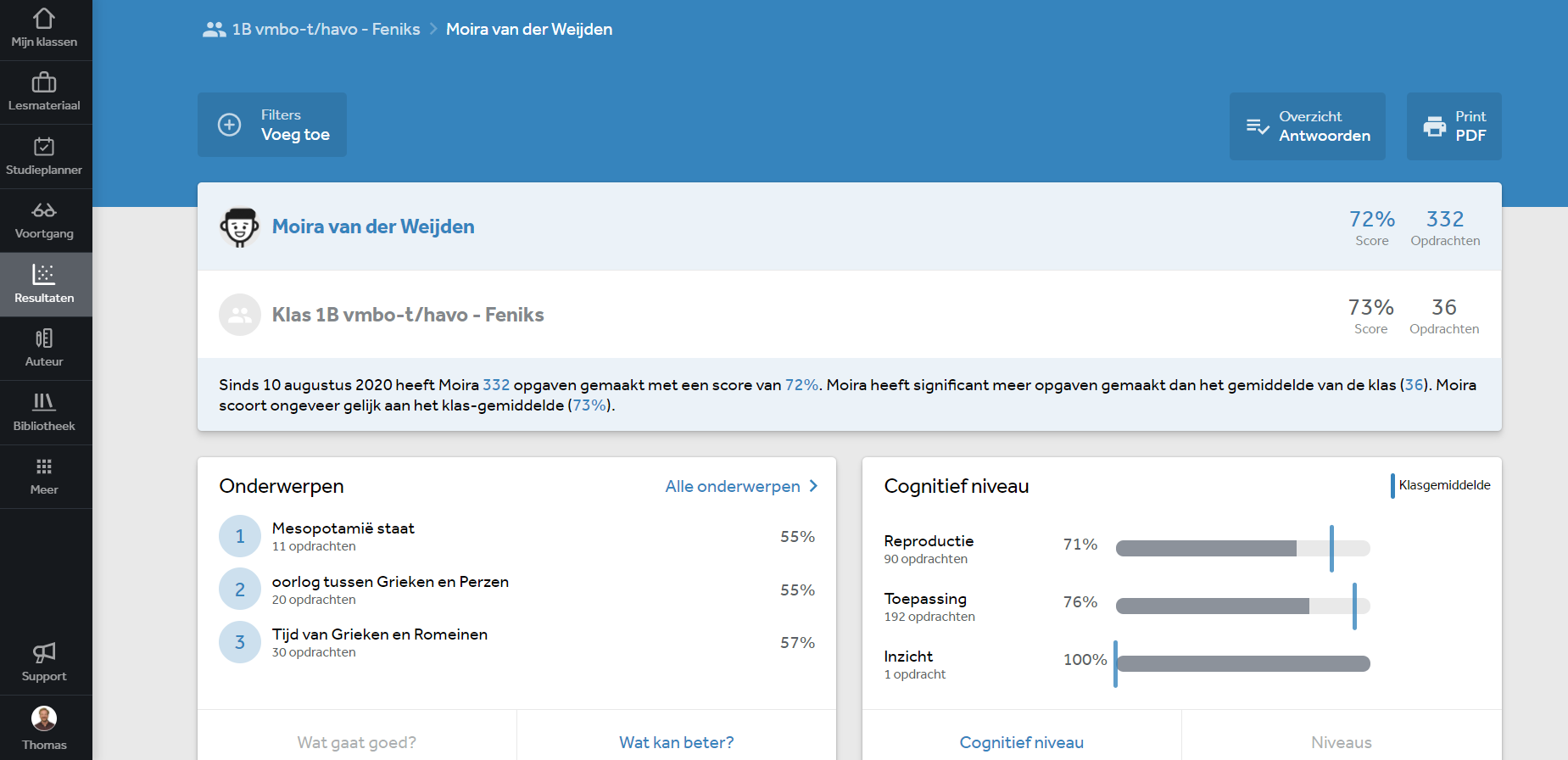The height and width of the screenshot is (760, 1568).
Task: Click the printer icon for PDF
Action: 1435,126
